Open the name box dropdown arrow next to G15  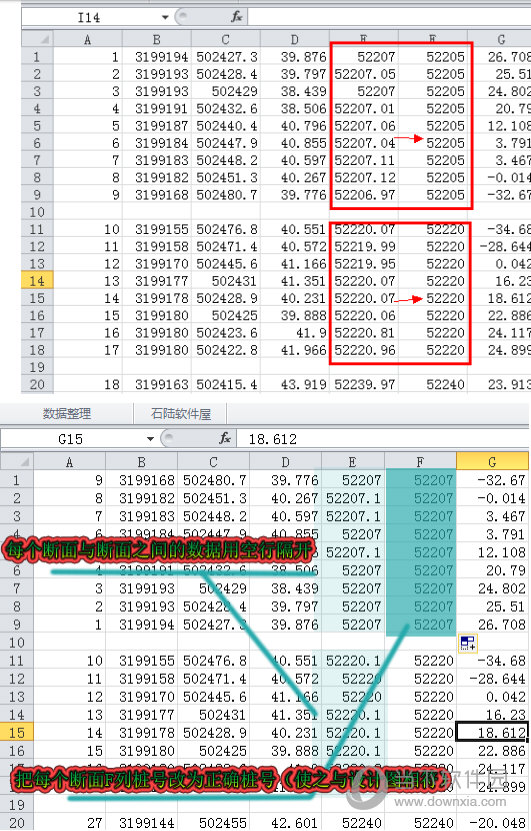151,439
